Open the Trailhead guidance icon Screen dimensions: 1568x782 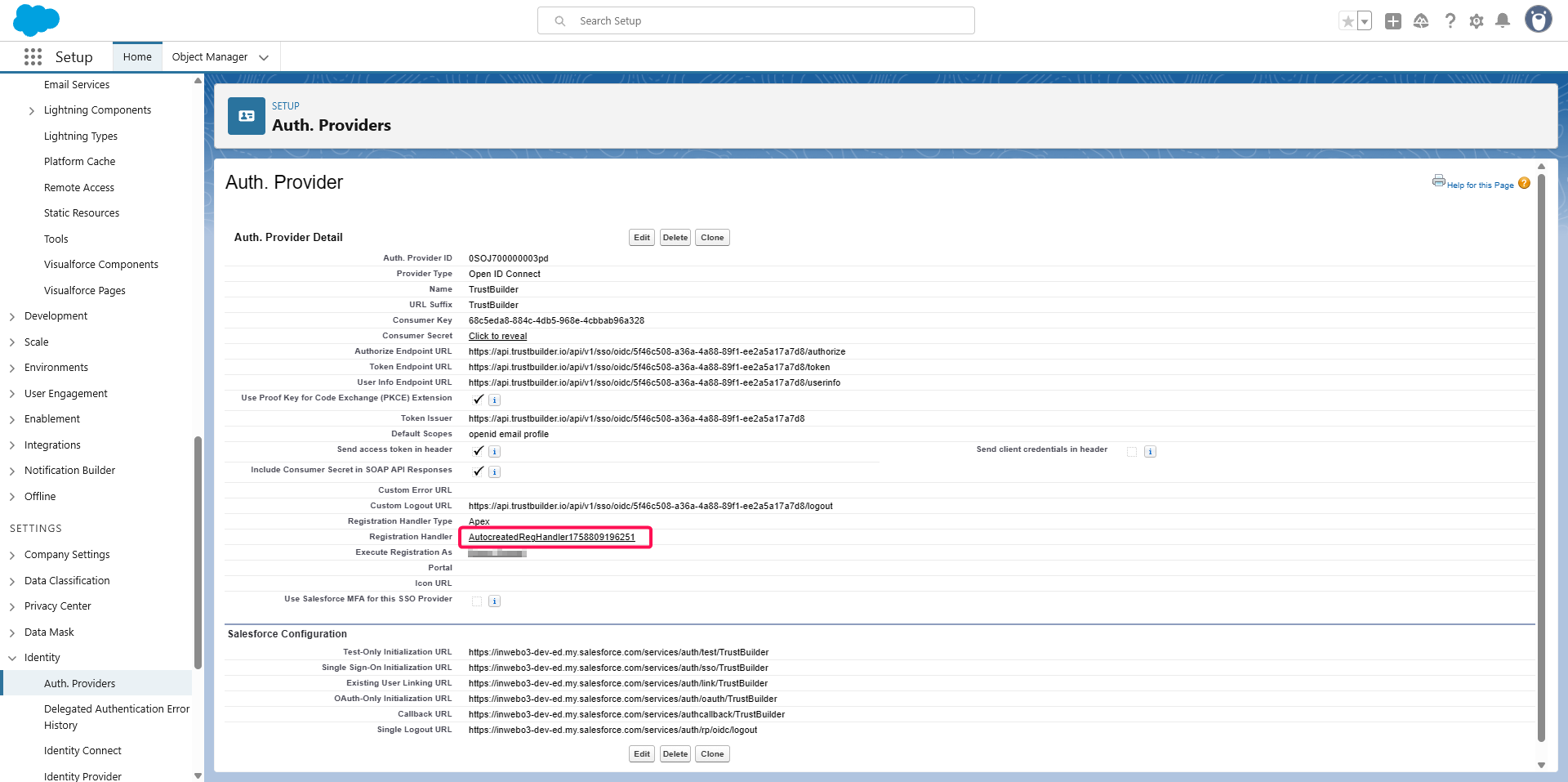[1421, 21]
